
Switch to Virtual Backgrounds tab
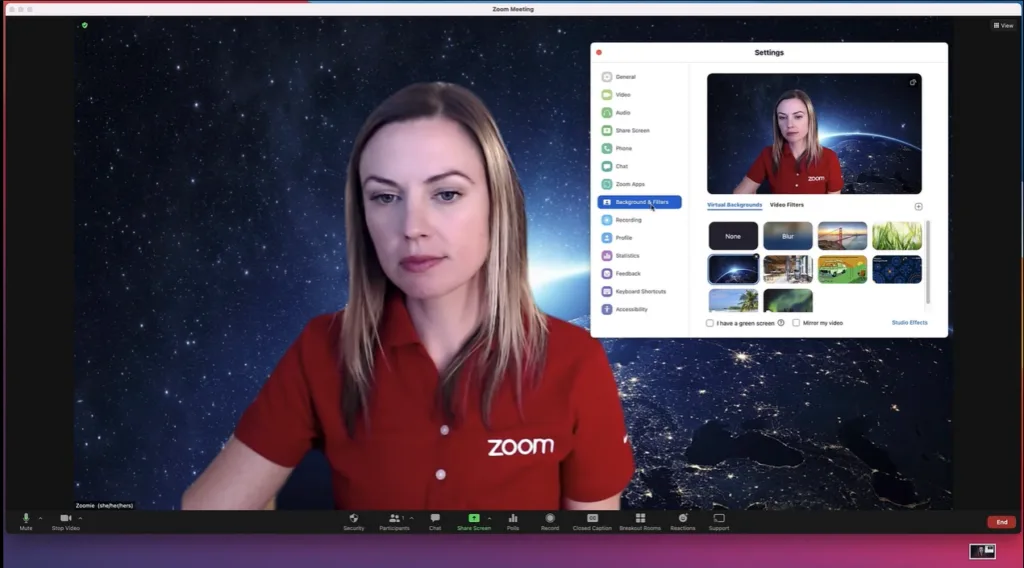tap(734, 205)
